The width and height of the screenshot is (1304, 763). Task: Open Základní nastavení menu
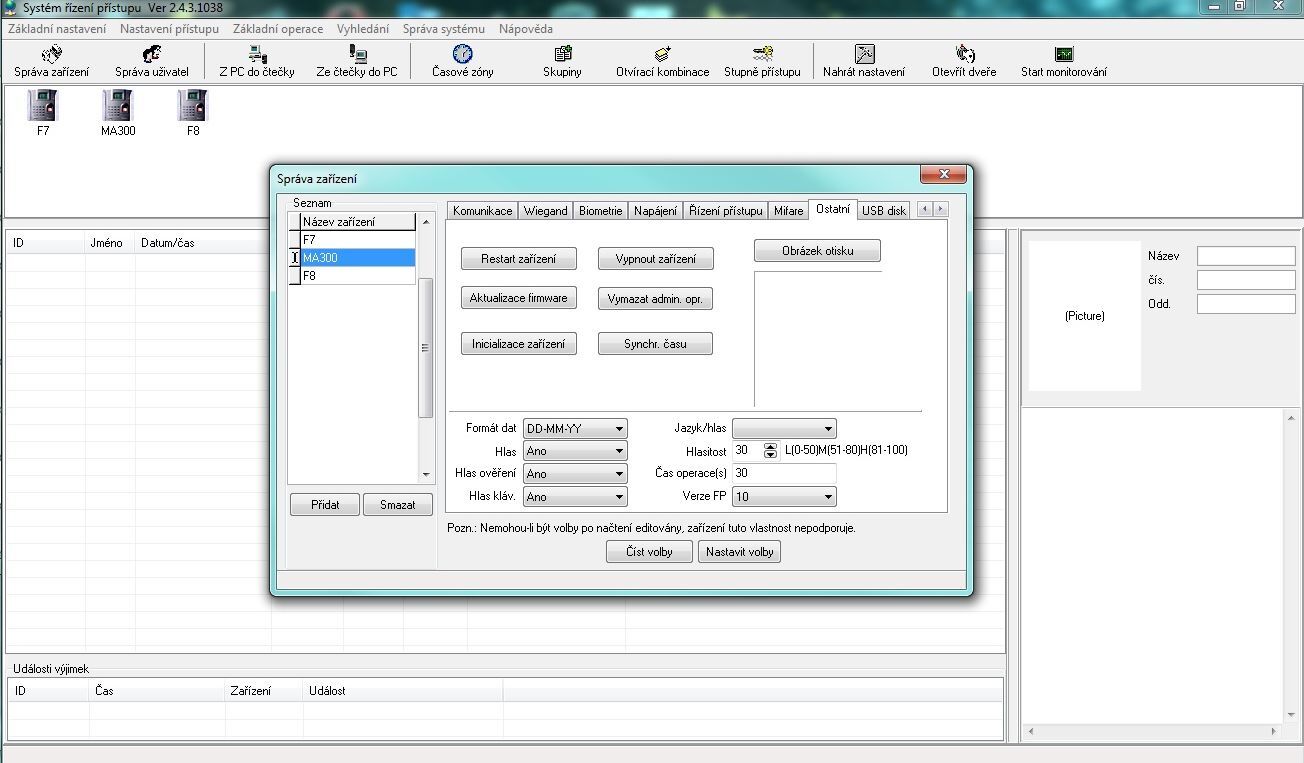pos(57,29)
